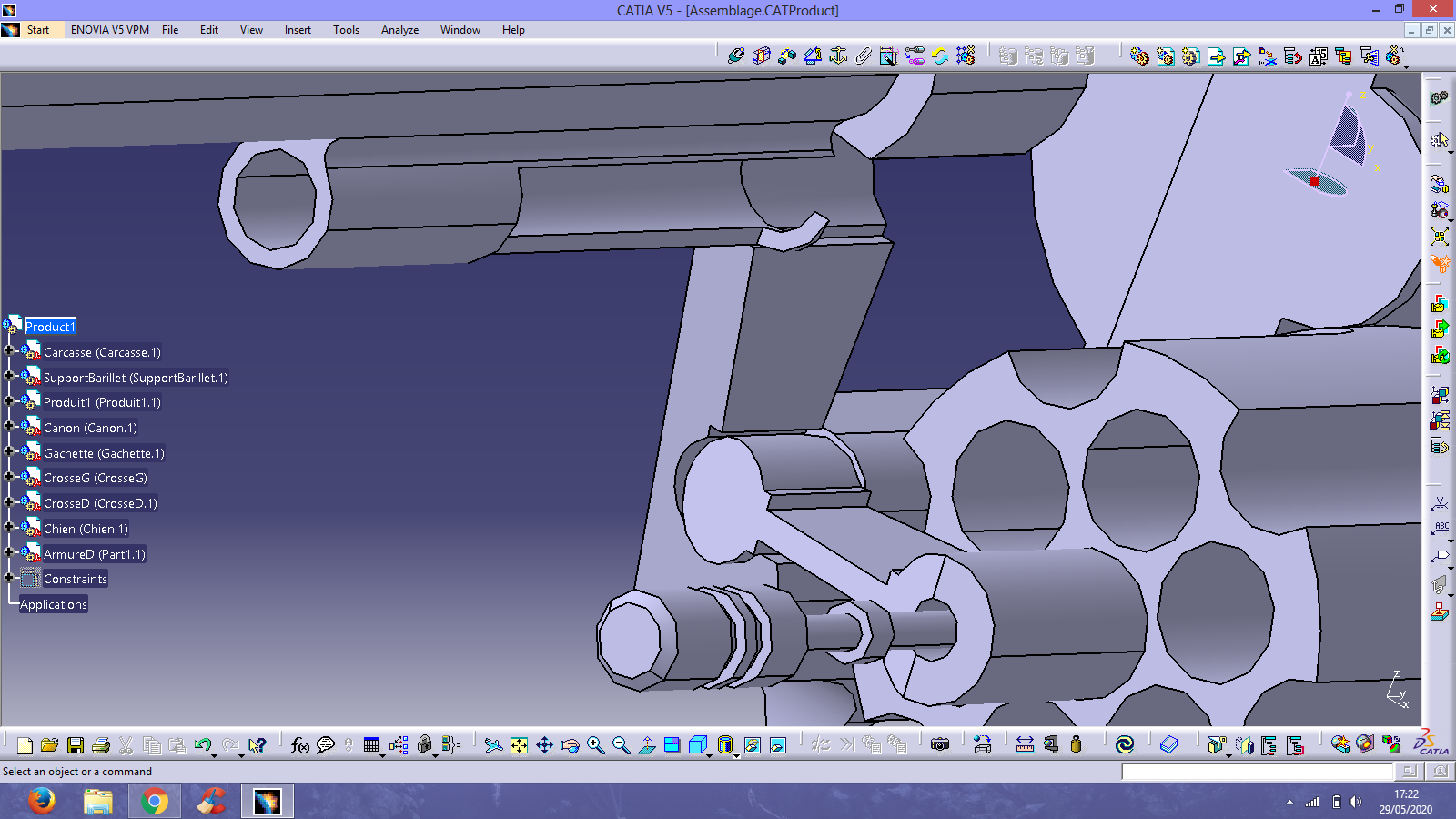This screenshot has height=819, width=1456.
Task: Apply Material with the blue layers icon
Action: coord(1169,745)
